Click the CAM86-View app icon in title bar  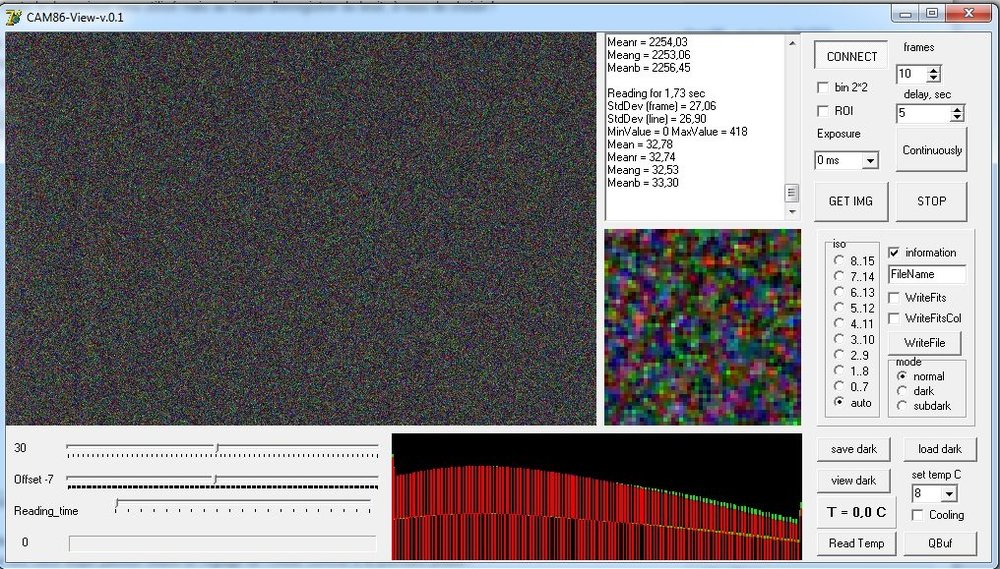click(13, 17)
